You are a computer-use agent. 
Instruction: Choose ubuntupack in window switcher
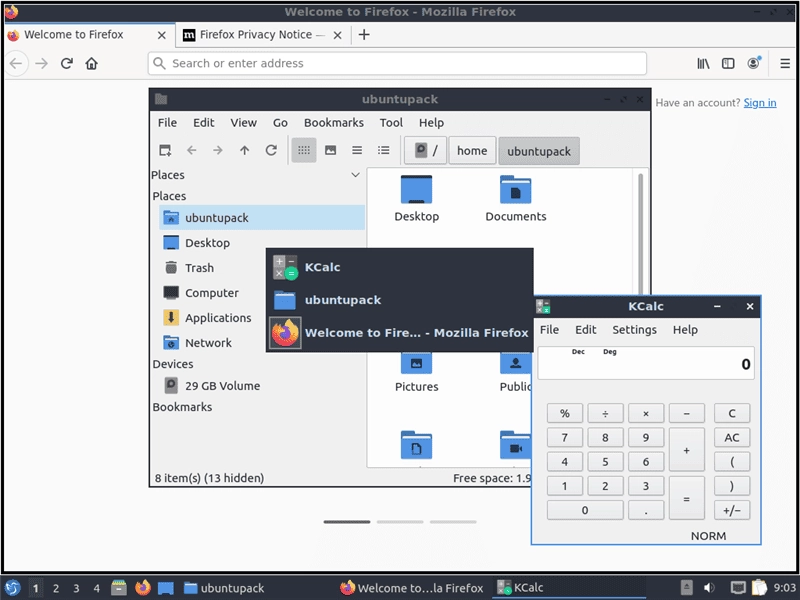tap(399, 300)
